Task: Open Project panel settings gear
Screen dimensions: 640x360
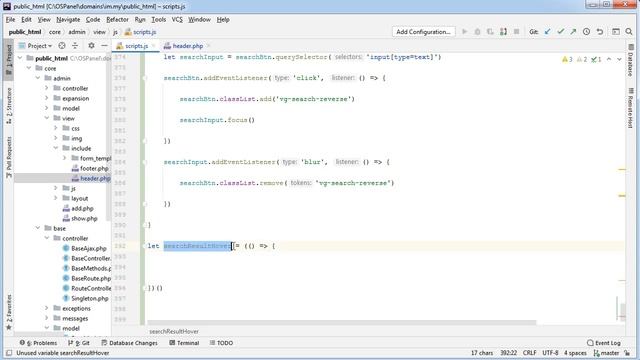Action: [x=91, y=46]
